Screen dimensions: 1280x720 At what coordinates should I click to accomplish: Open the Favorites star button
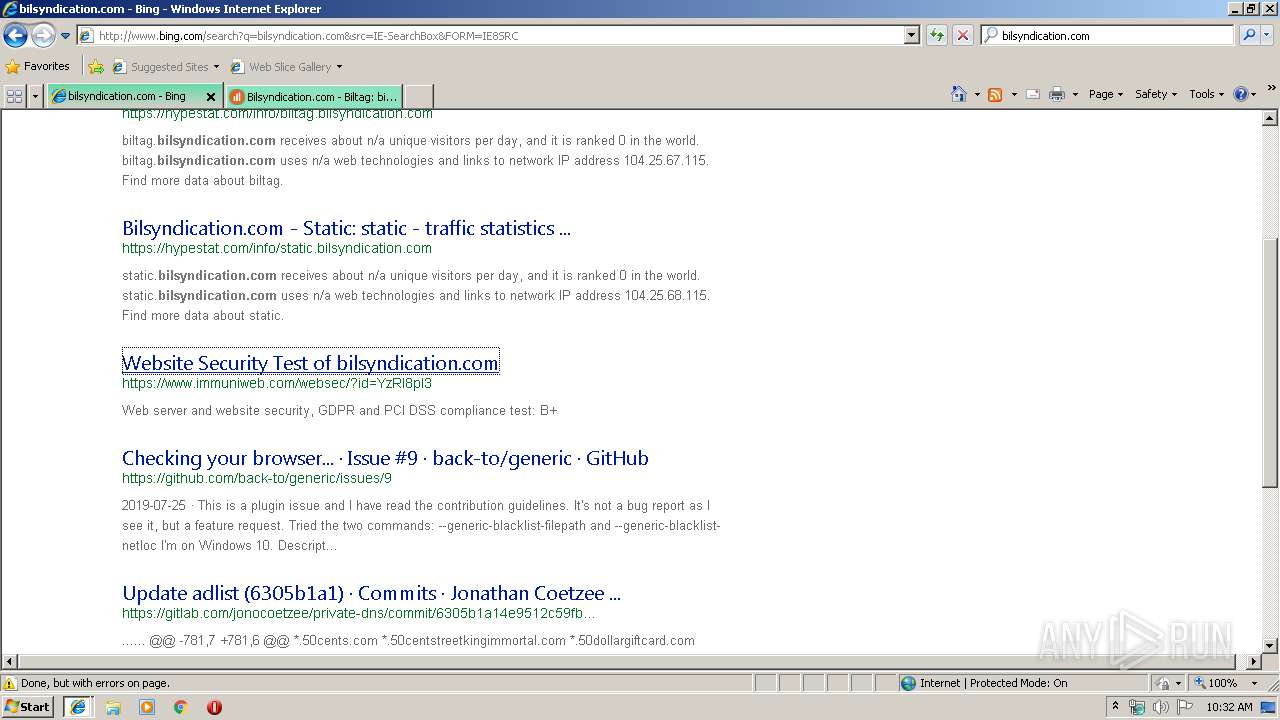[38, 66]
